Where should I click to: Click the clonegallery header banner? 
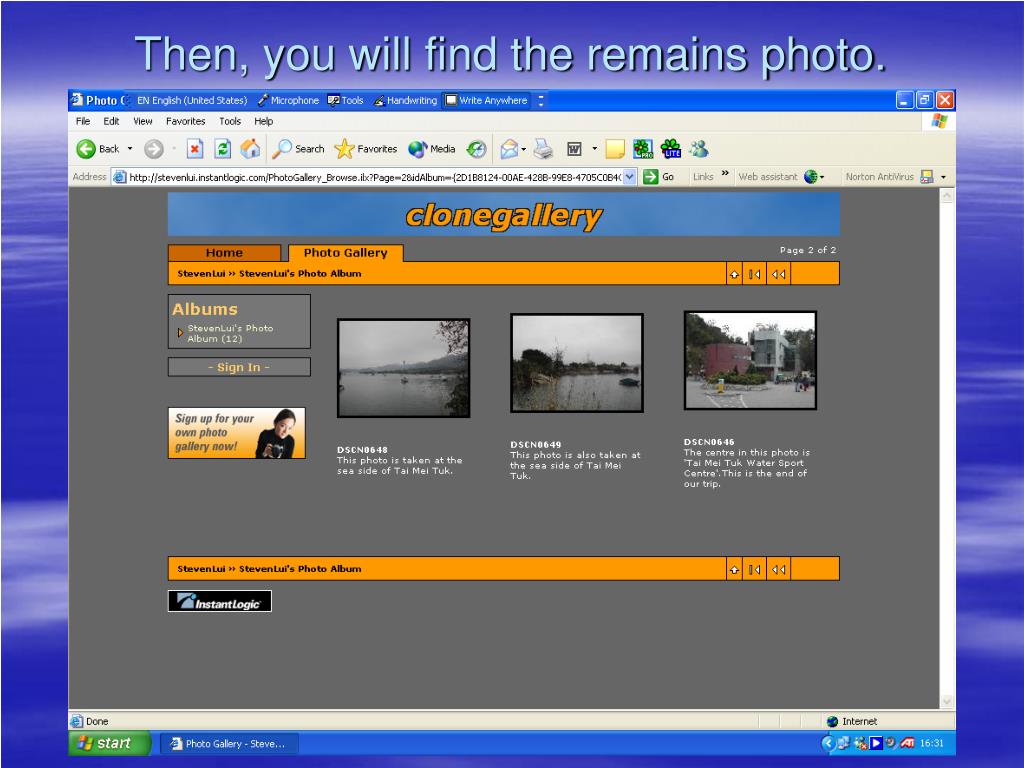[x=504, y=214]
